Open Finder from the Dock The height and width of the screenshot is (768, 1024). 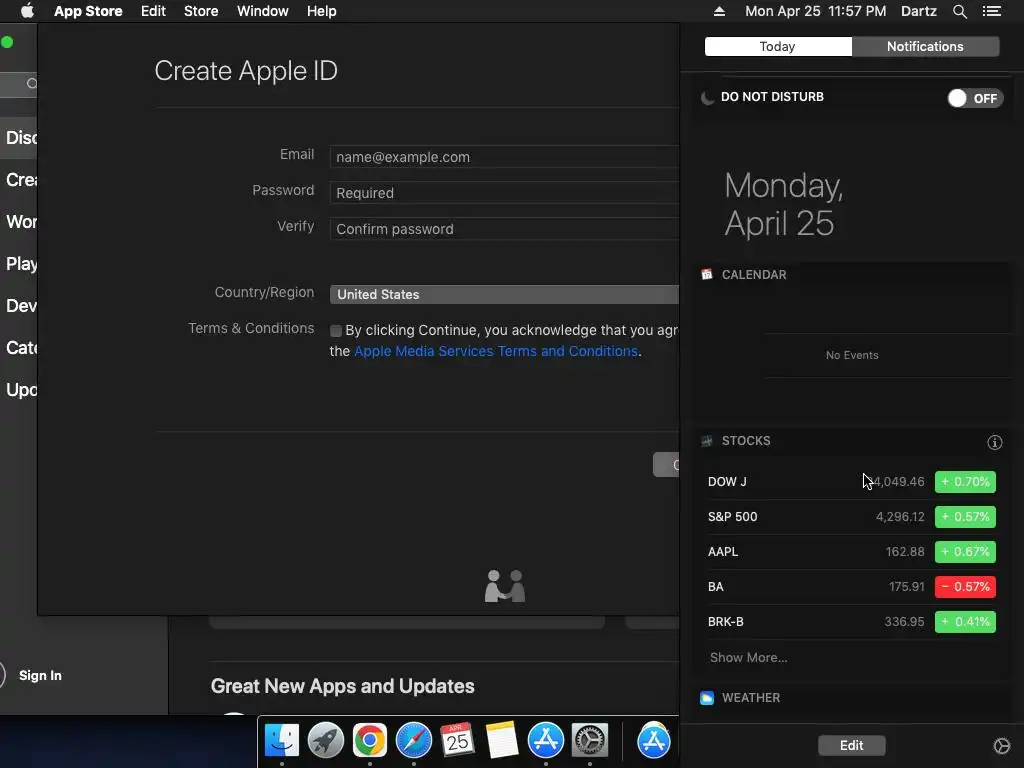(281, 741)
